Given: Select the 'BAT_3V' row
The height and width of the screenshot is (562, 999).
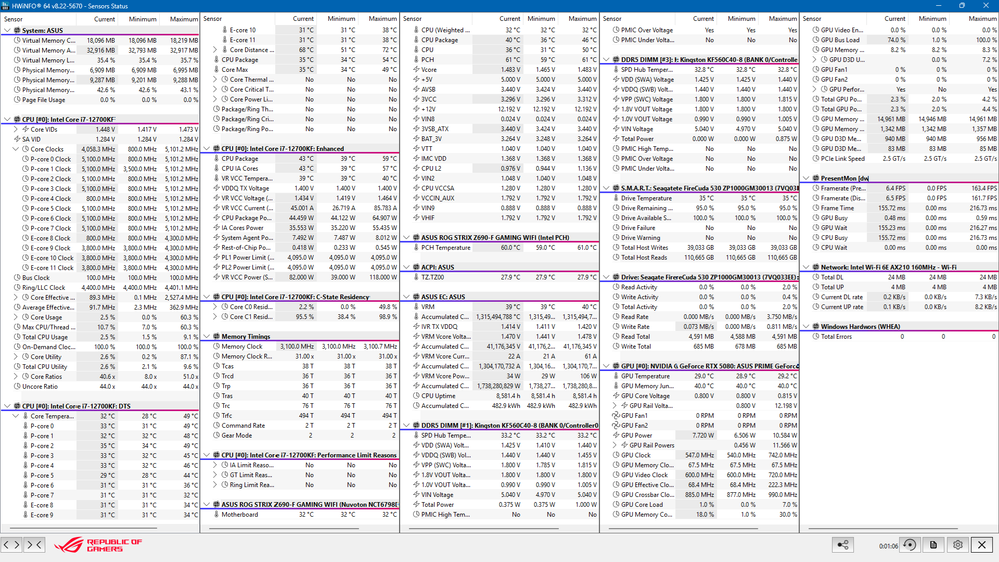Looking at the screenshot, I should tap(500, 139).
